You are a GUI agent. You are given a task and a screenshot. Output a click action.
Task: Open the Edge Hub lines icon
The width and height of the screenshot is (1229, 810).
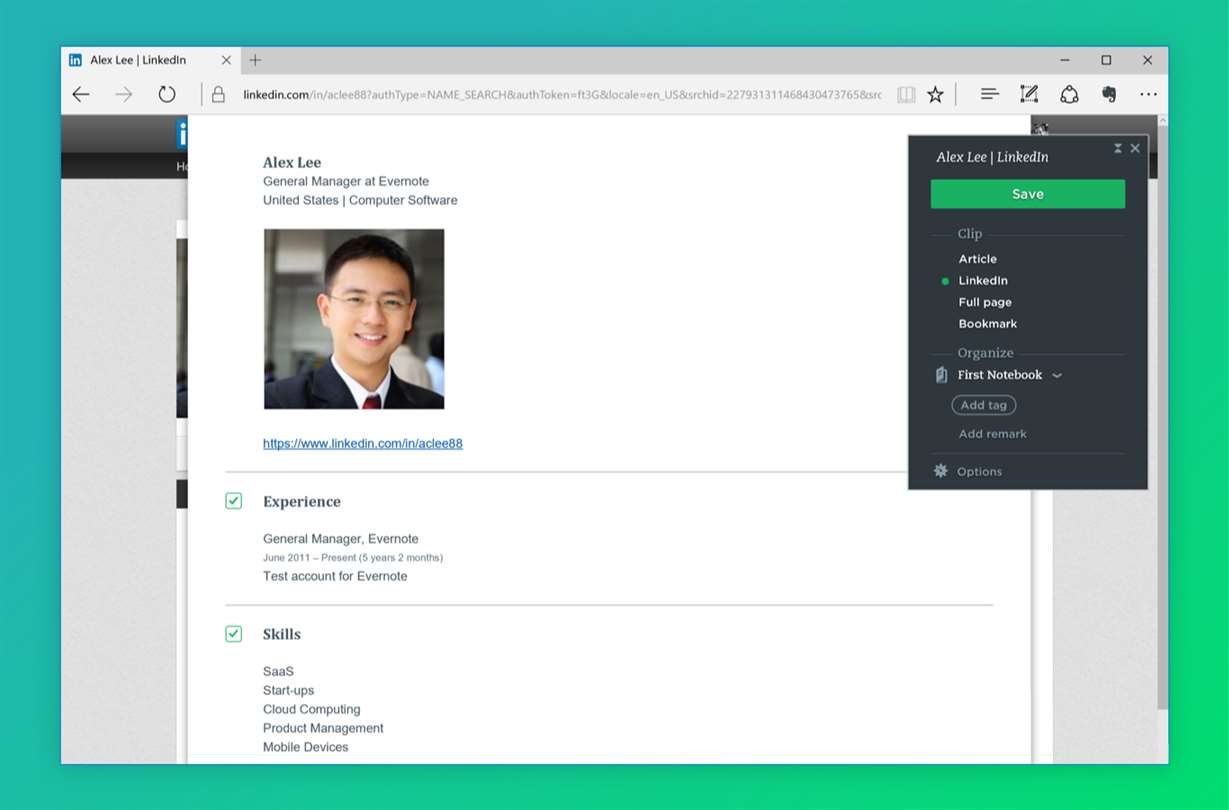pyautogui.click(x=989, y=95)
